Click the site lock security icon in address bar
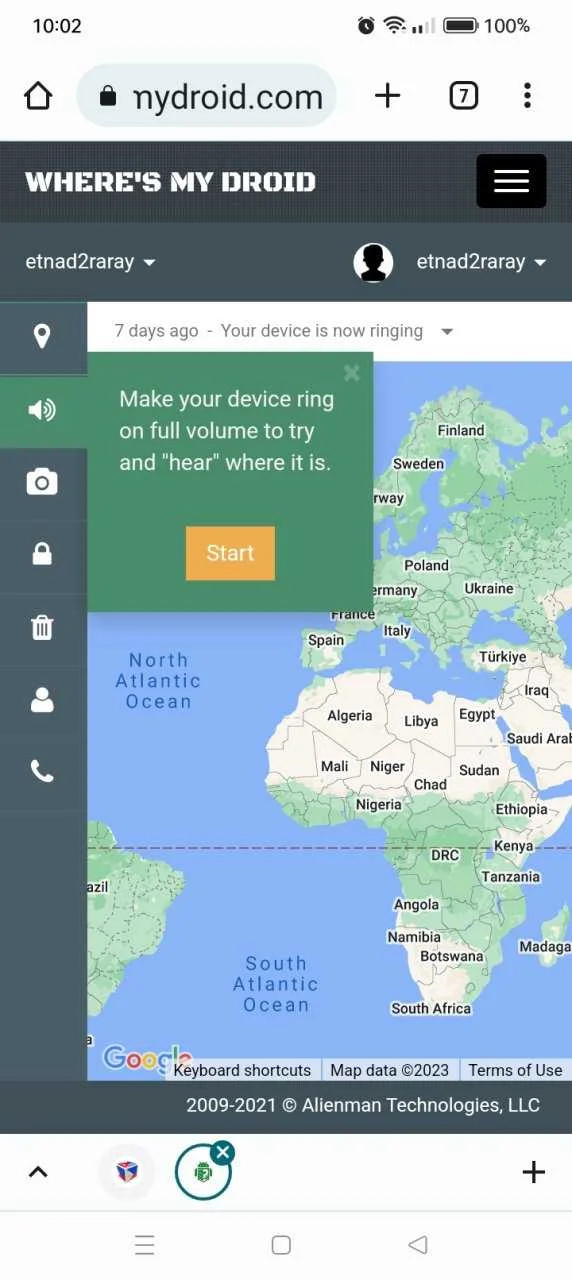The height and width of the screenshot is (1280, 572). tap(108, 96)
